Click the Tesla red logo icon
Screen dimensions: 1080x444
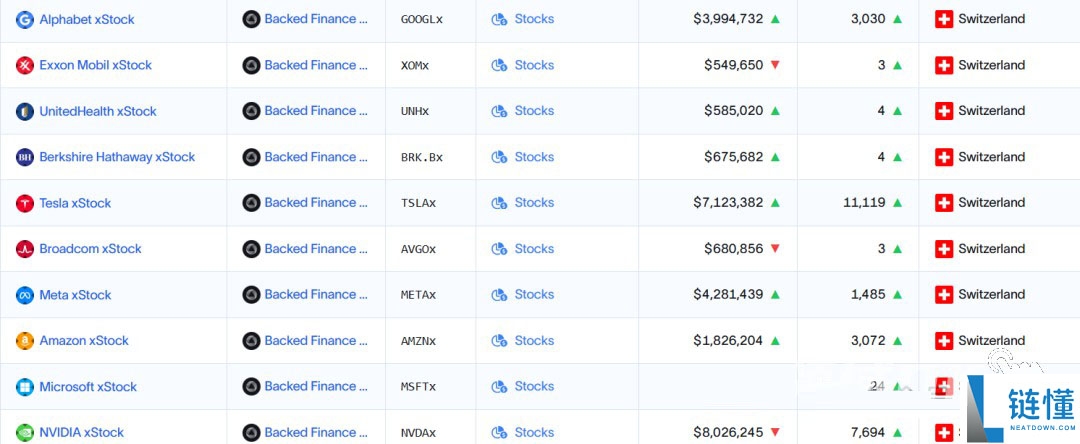[x=25, y=203]
